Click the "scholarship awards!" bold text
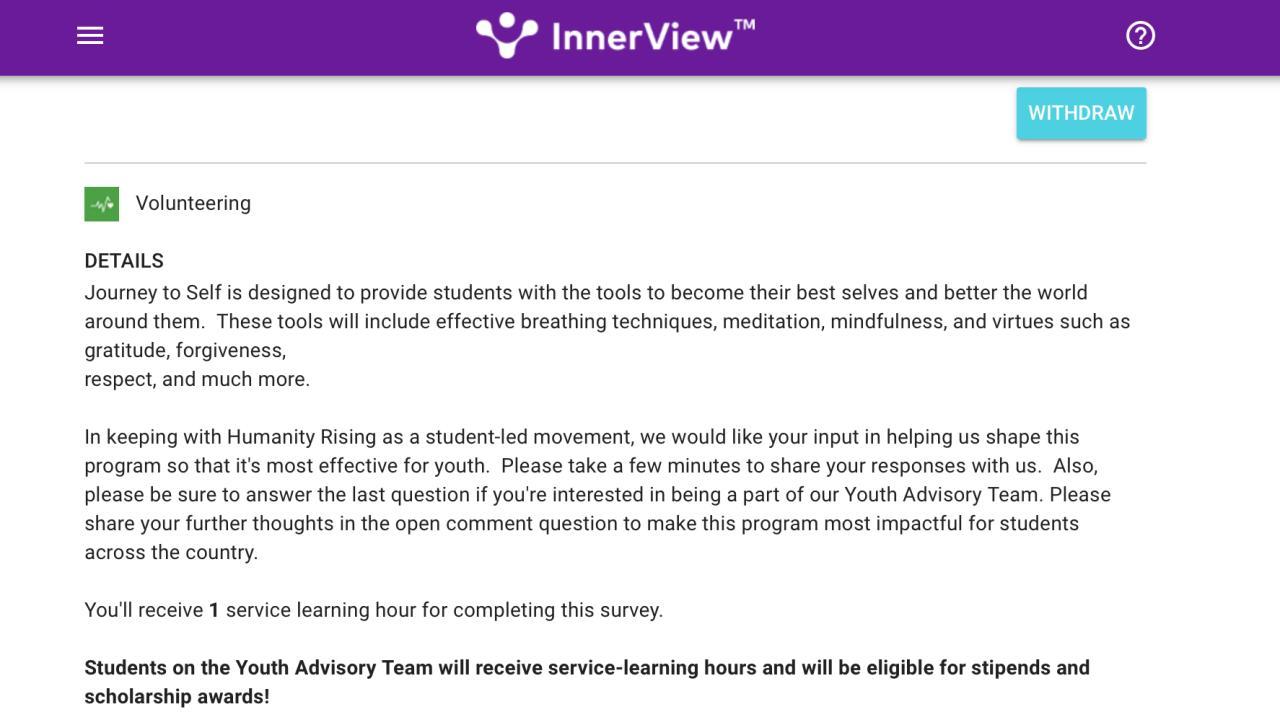Screen dimensions: 1280x725 176,697
